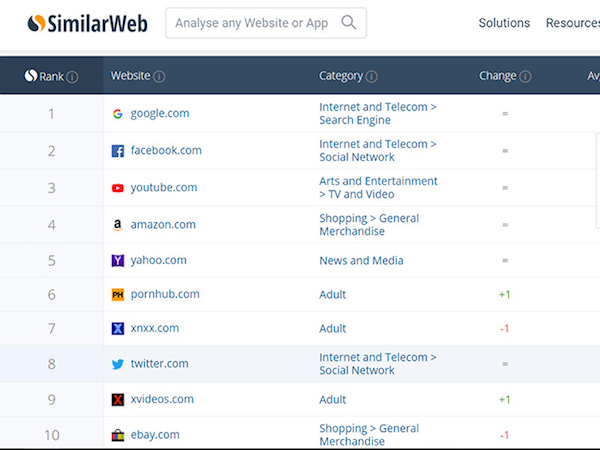Image resolution: width=600 pixels, height=450 pixels.
Task: Click the Yahoo favicon
Action: (x=117, y=261)
